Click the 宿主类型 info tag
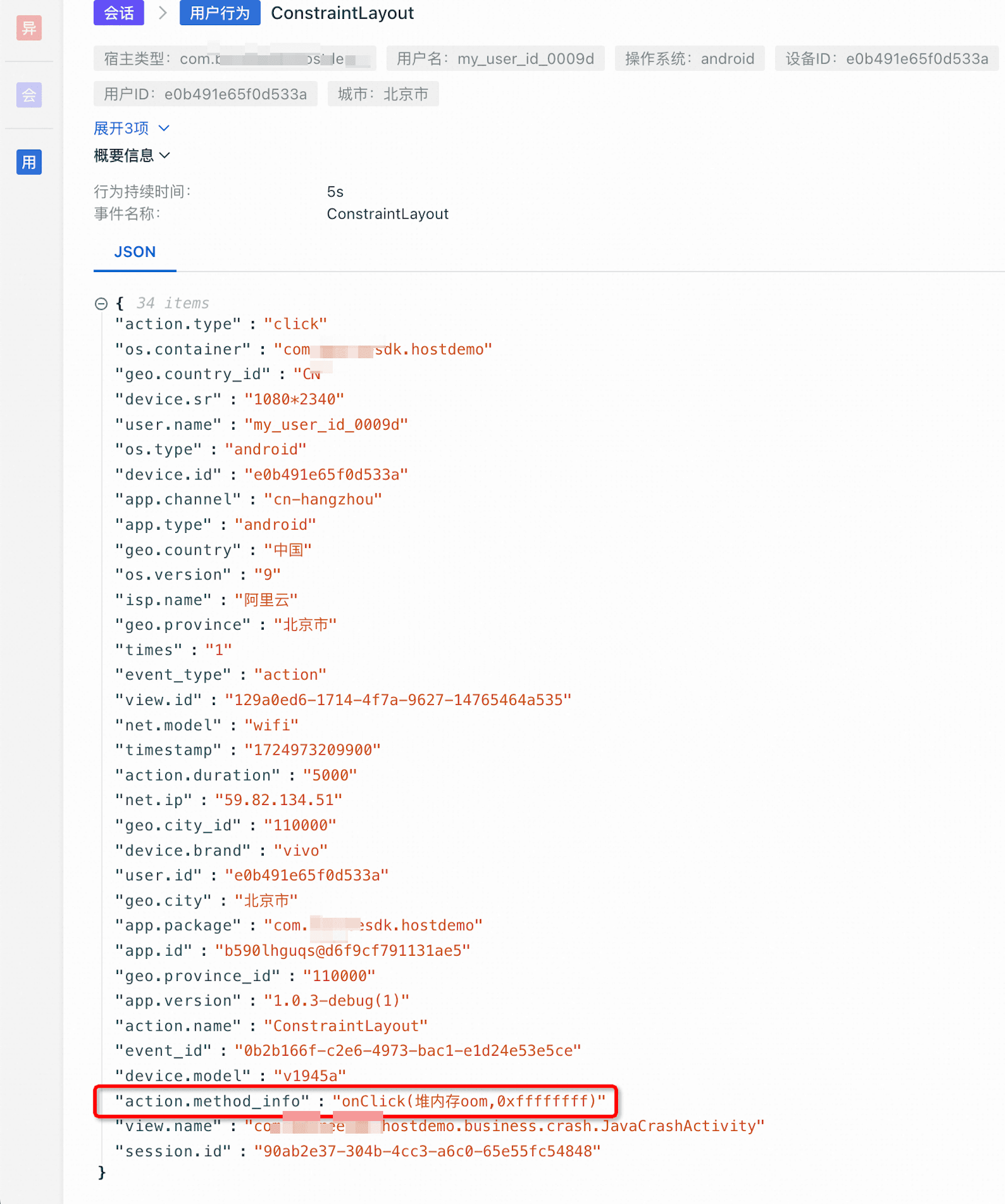The height and width of the screenshot is (1204, 1005). [234, 59]
